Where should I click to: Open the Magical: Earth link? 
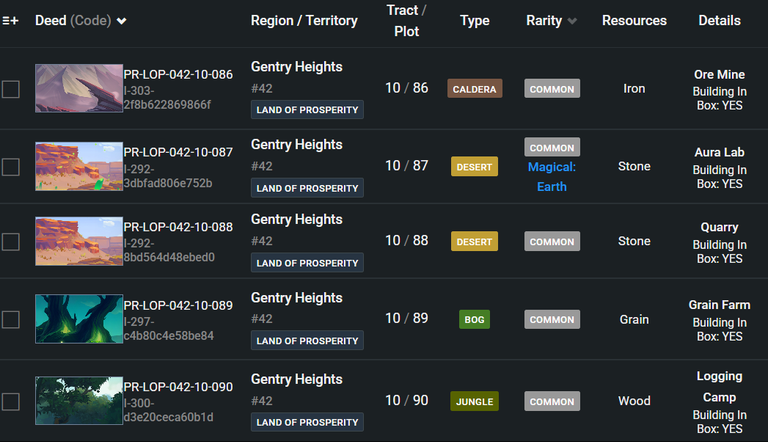click(552, 177)
